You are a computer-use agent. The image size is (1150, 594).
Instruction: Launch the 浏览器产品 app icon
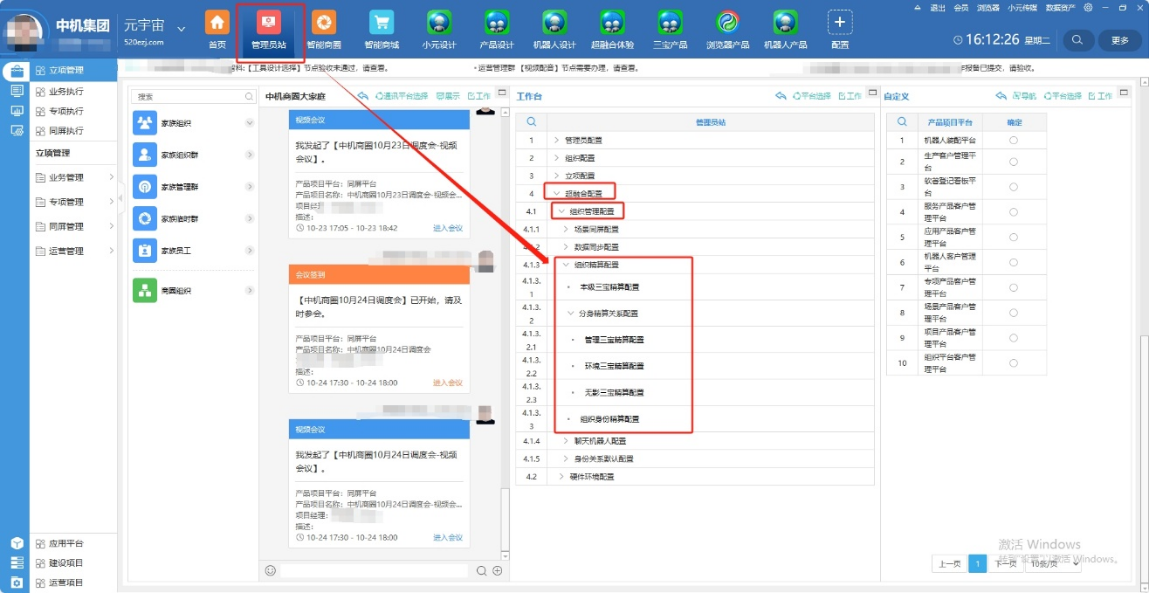pyautogui.click(x=728, y=23)
